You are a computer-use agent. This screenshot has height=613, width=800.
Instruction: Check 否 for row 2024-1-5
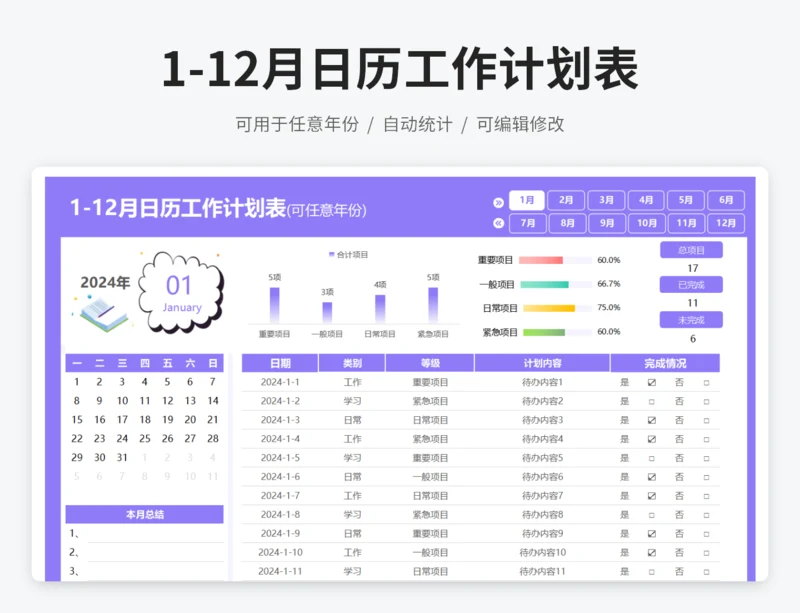(x=707, y=458)
